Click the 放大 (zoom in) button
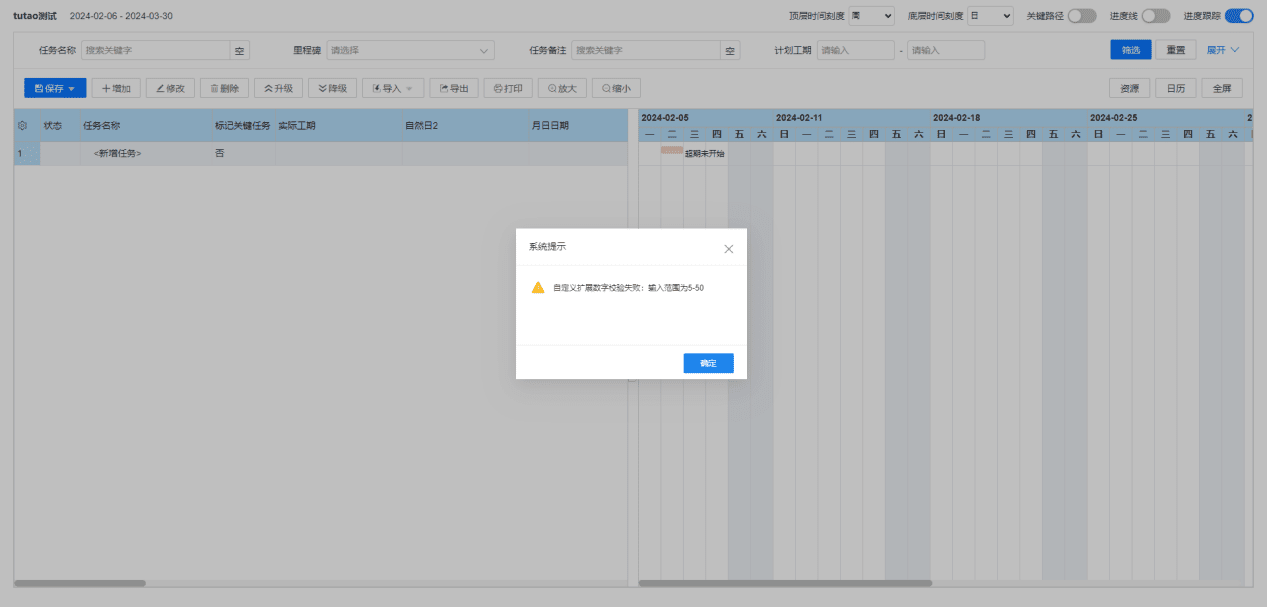 click(x=562, y=88)
